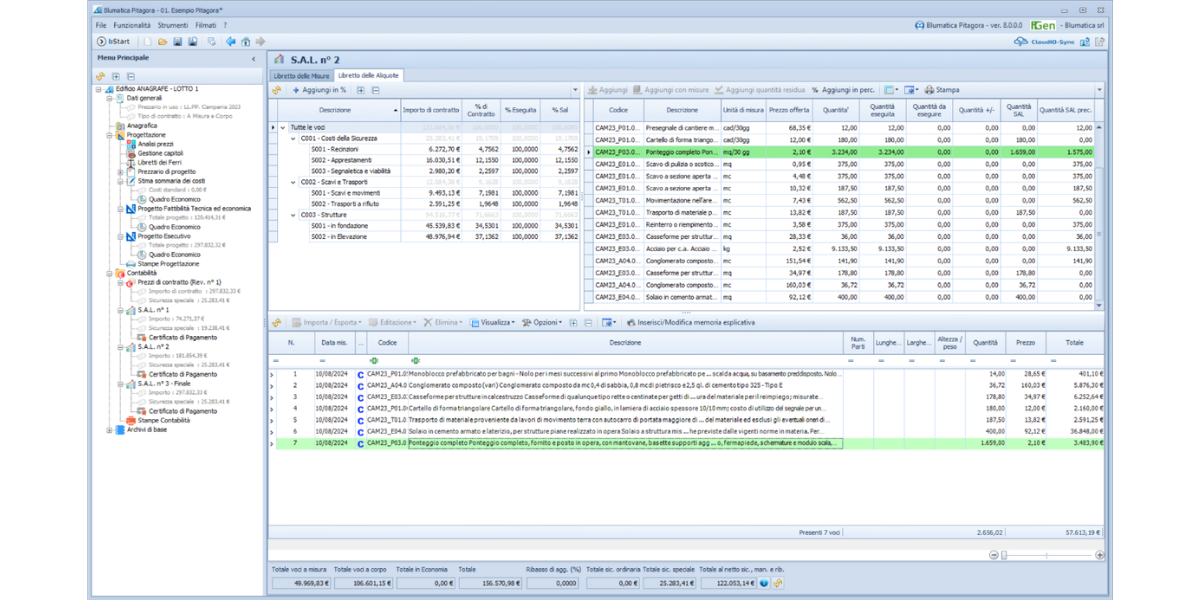Click the save floppy disk icon
This screenshot has width=1200, height=600.
click(178, 42)
